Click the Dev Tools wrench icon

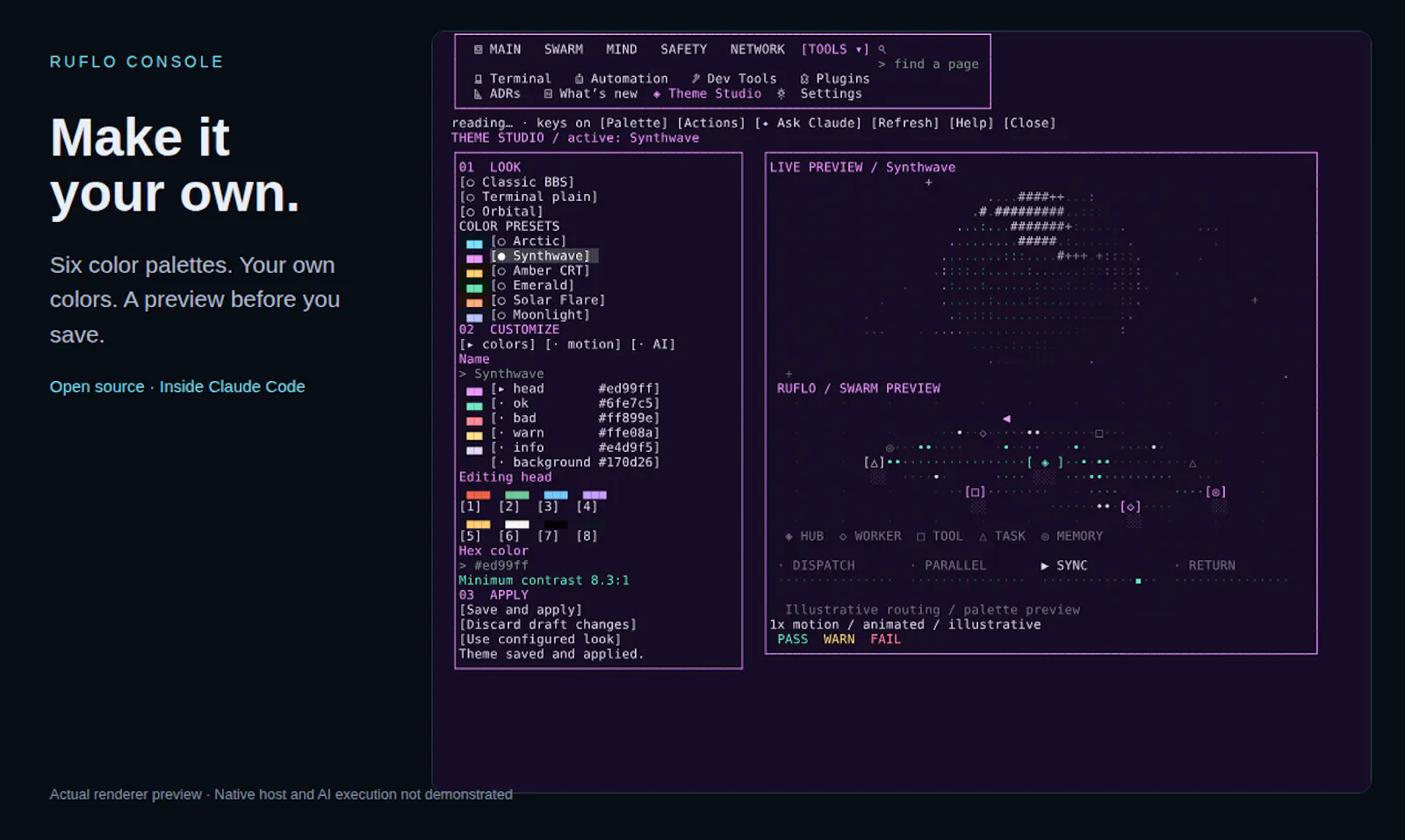coord(695,79)
